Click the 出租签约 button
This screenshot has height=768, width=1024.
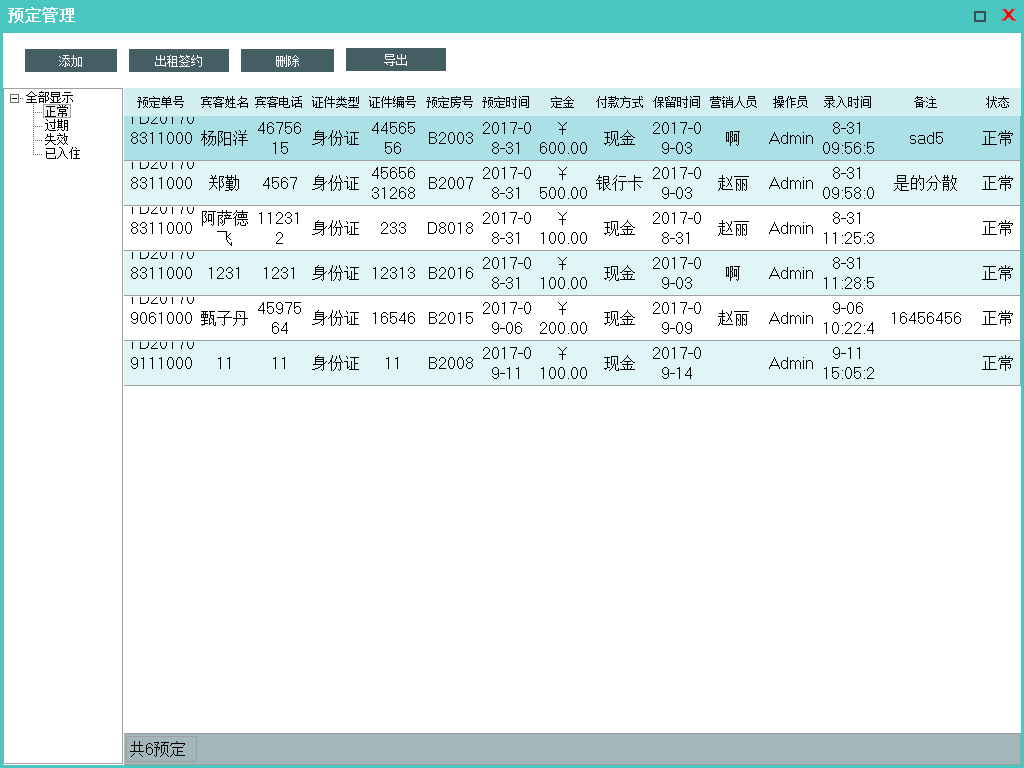[x=178, y=61]
